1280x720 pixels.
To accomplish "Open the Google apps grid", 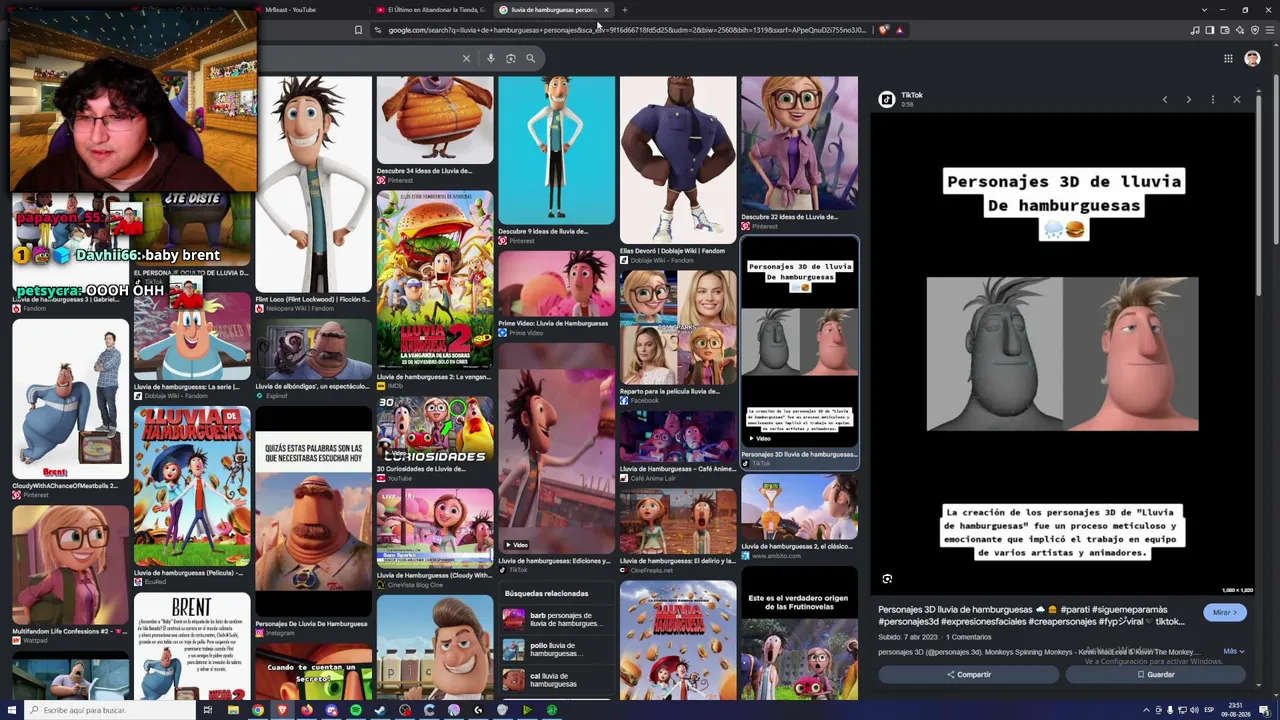I will point(1228,58).
